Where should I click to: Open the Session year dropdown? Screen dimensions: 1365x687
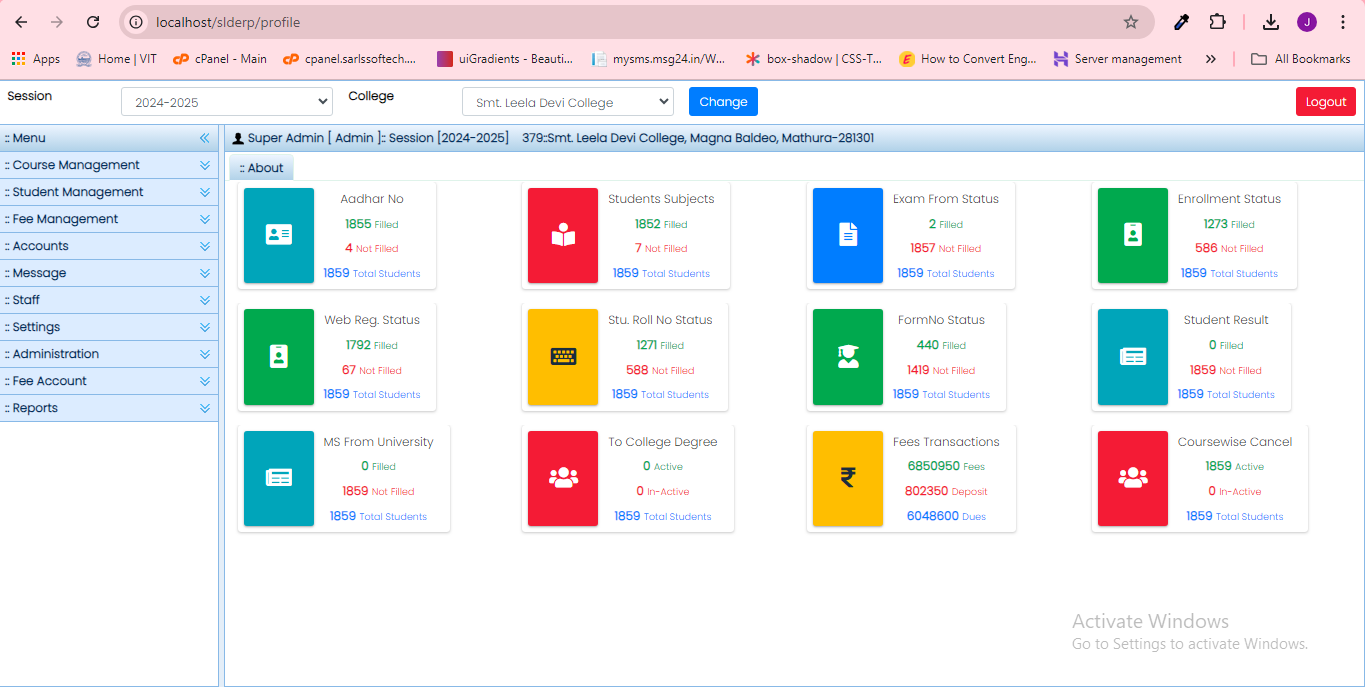coord(226,101)
